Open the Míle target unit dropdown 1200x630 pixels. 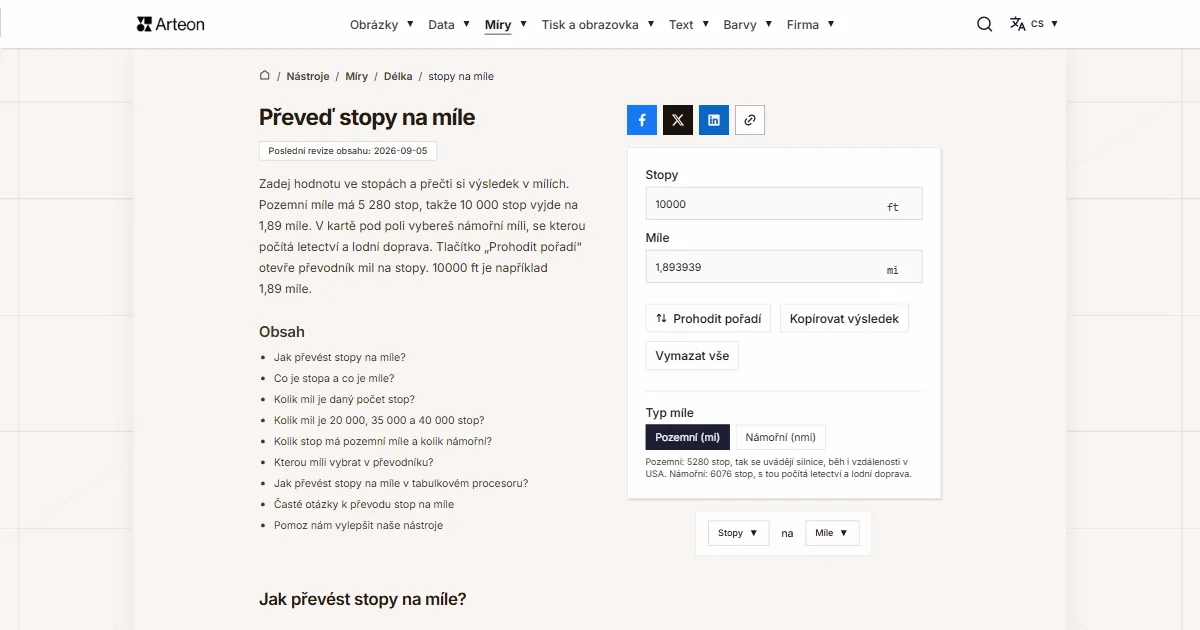click(832, 533)
